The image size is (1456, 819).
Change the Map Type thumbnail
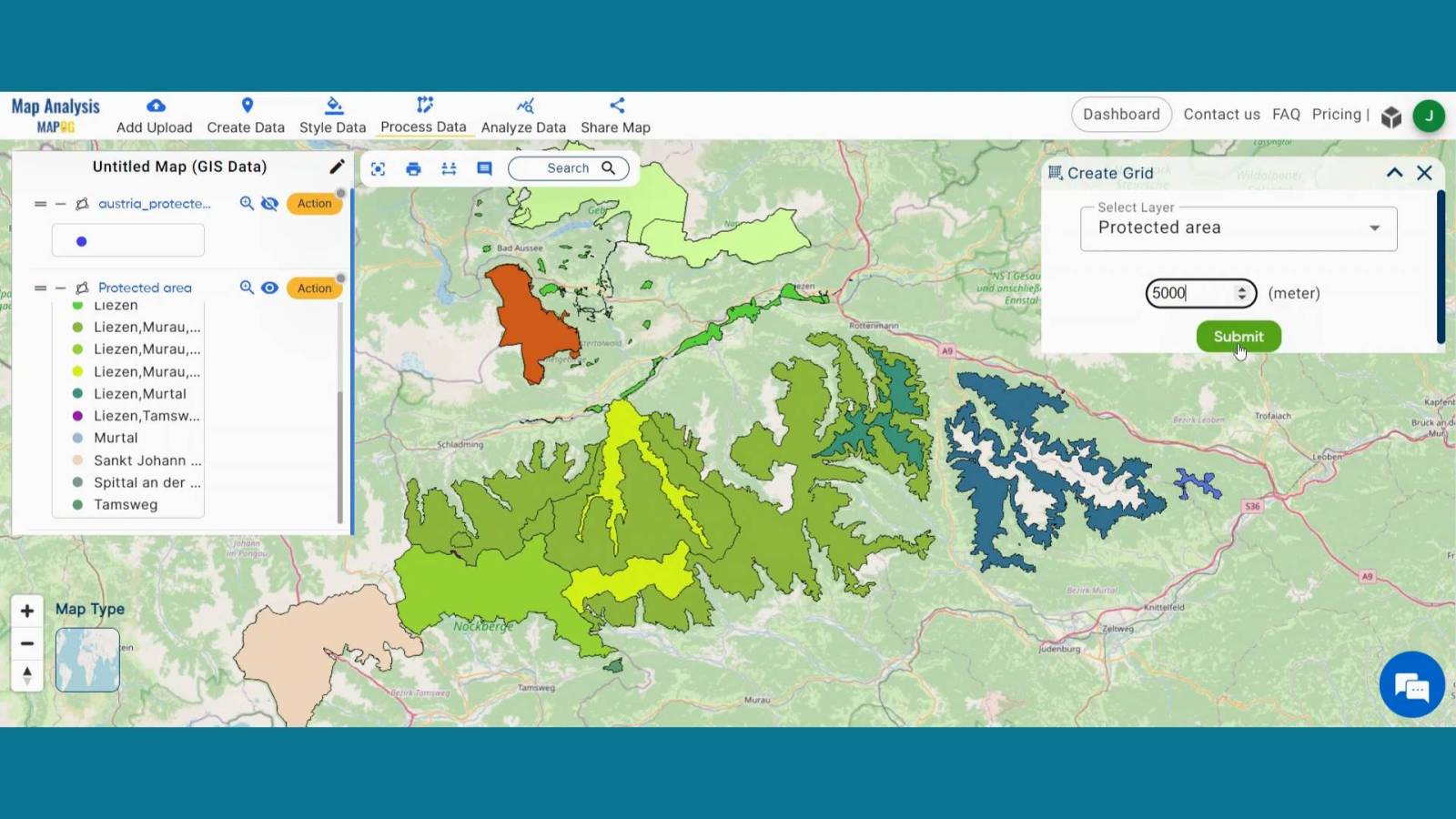point(87,660)
